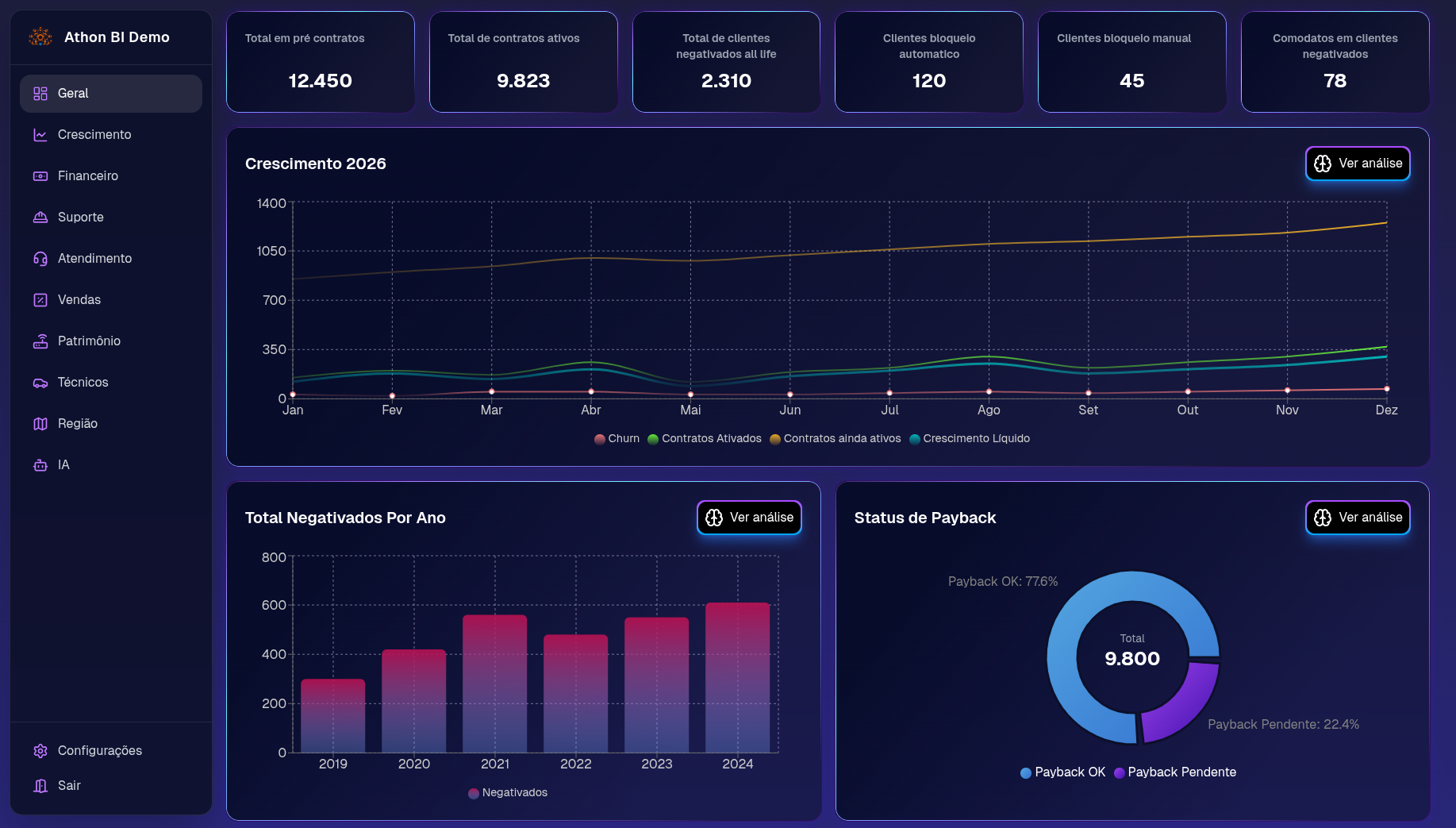
Task: Click the Athon BI Demo logo icon
Action: point(40,37)
